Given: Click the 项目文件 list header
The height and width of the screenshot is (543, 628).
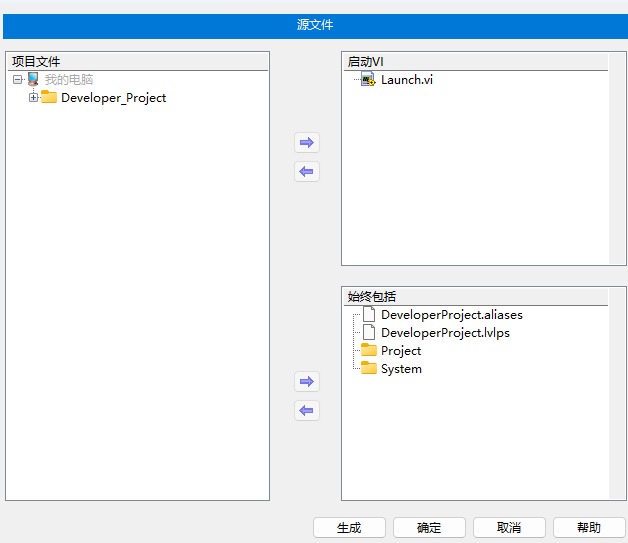Looking at the screenshot, I should tap(138, 62).
